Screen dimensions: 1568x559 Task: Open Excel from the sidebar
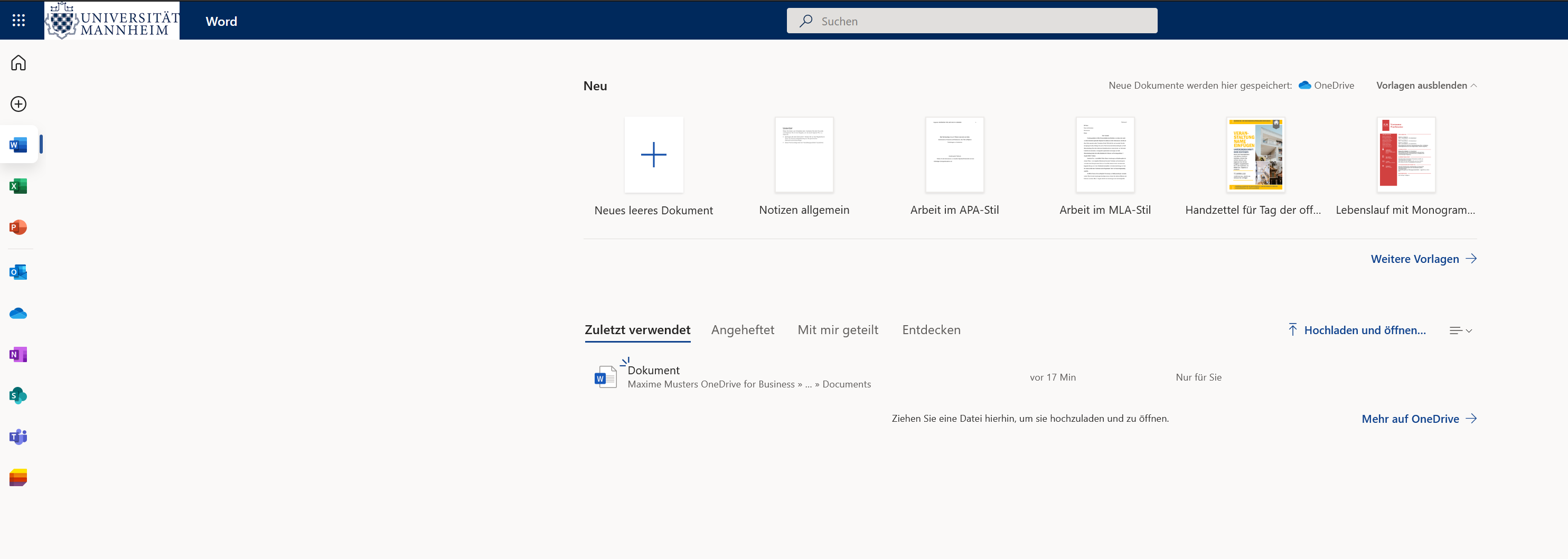pos(18,186)
